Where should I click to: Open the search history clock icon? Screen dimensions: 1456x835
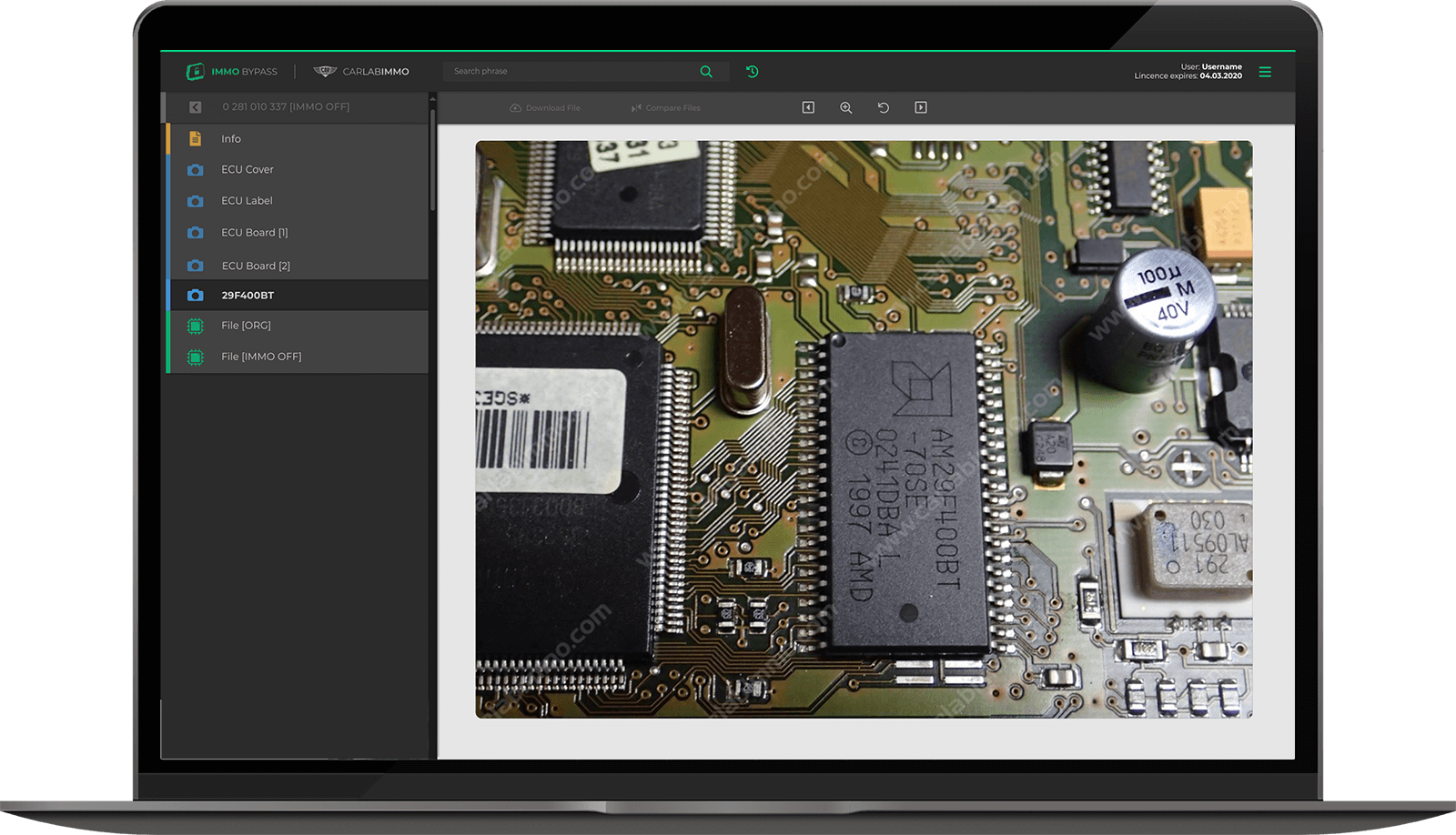[753, 71]
